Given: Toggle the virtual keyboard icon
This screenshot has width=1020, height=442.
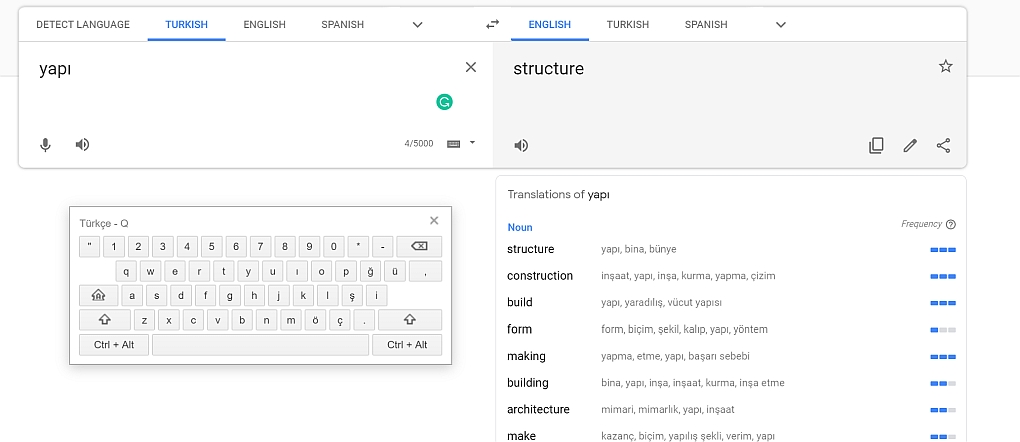Looking at the screenshot, I should (453, 144).
